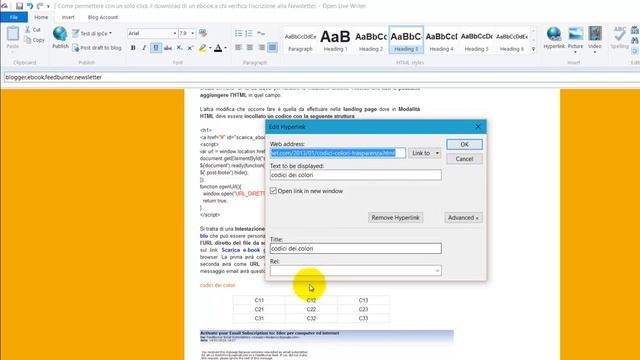Click Post draft to blog
This screenshot has height=360, width=640.
(x=97, y=48)
